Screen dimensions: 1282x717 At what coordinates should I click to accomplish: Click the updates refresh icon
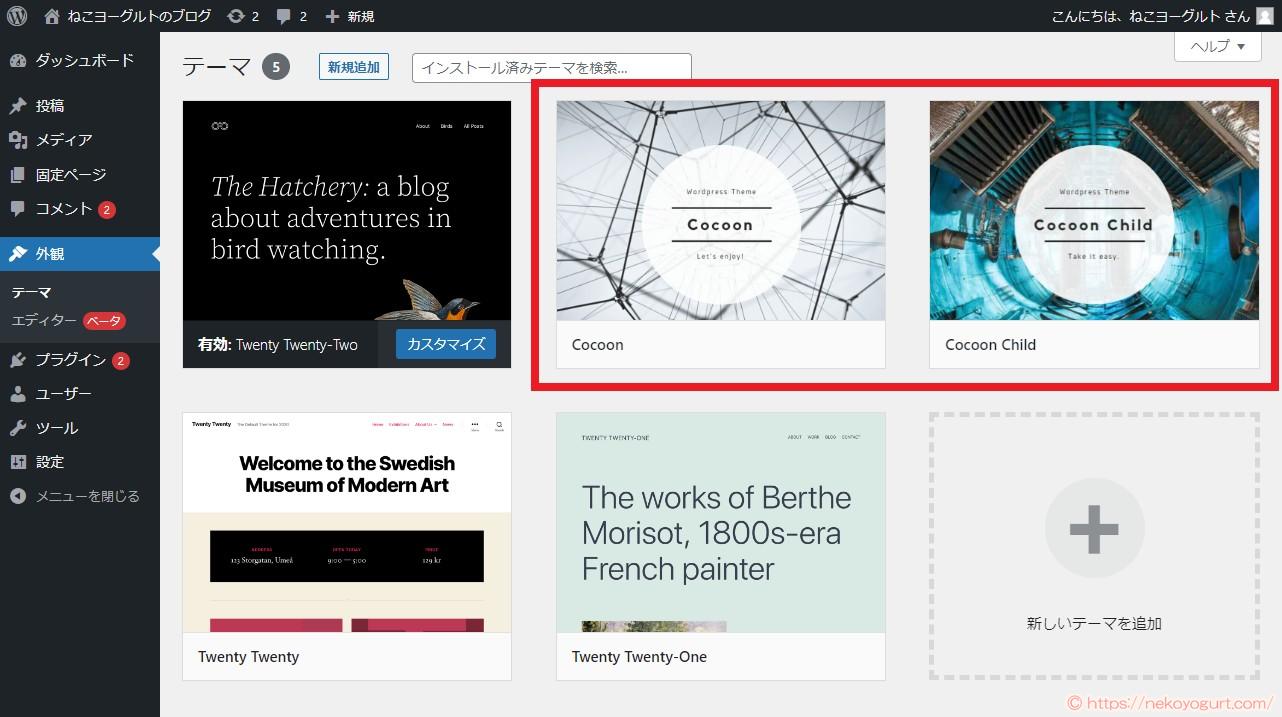[x=236, y=16]
